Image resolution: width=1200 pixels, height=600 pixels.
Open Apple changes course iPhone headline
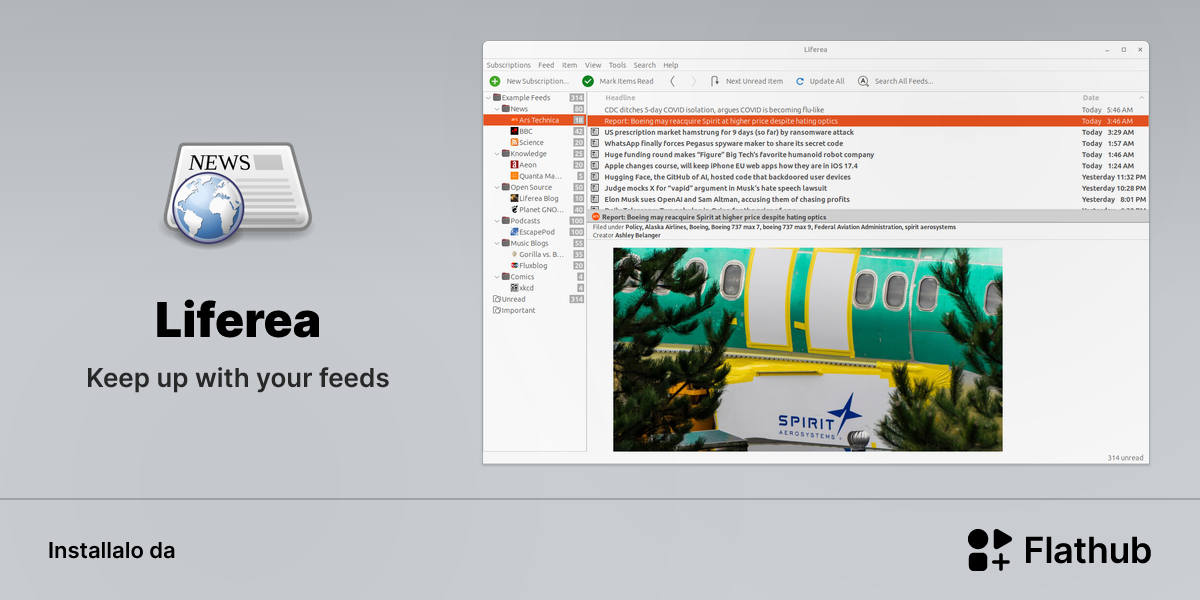[x=730, y=166]
